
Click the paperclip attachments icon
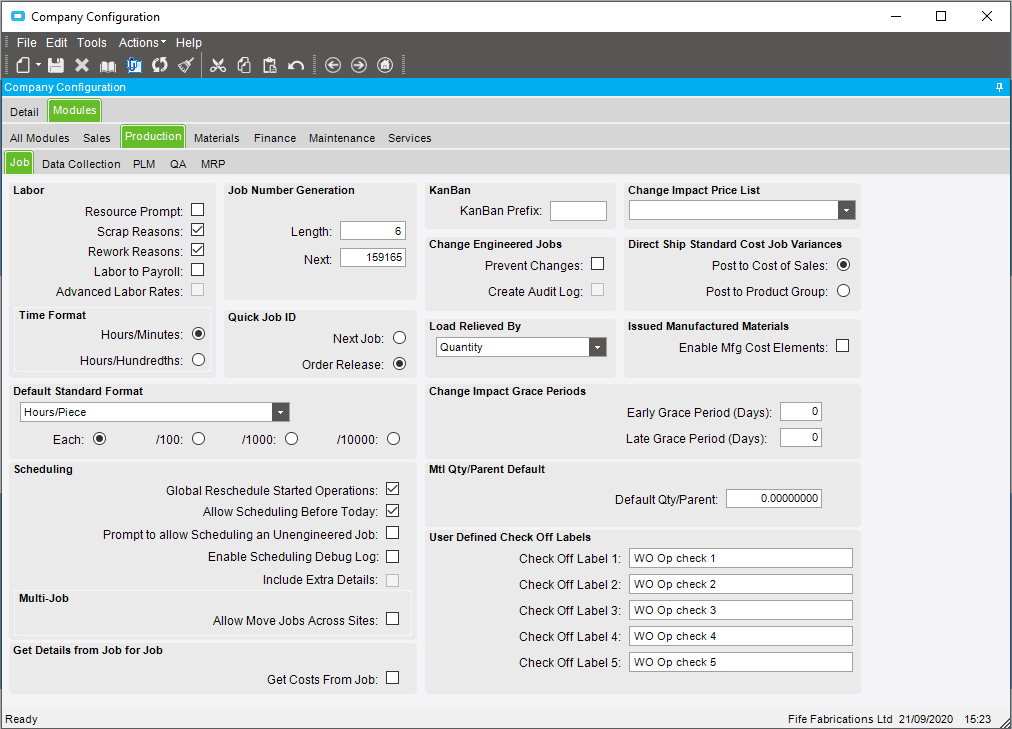tap(134, 65)
